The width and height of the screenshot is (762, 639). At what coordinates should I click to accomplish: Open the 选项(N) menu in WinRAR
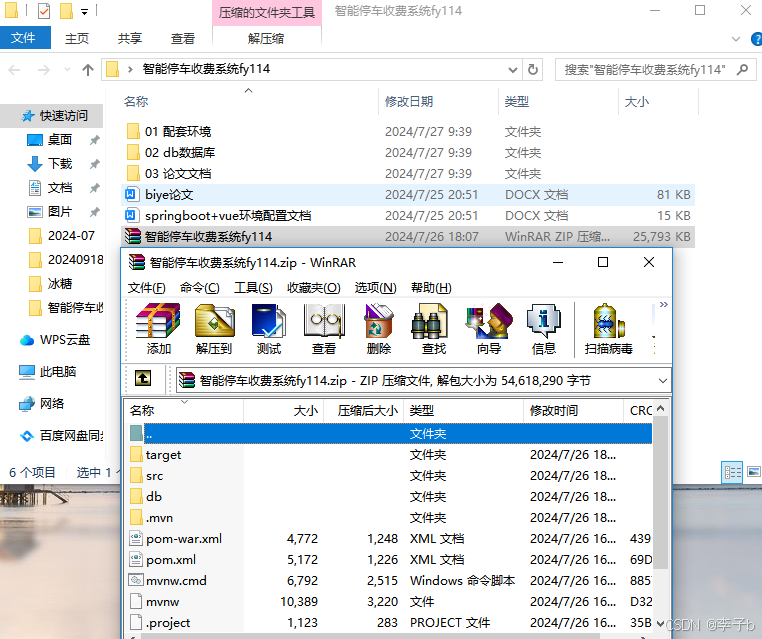click(376, 288)
